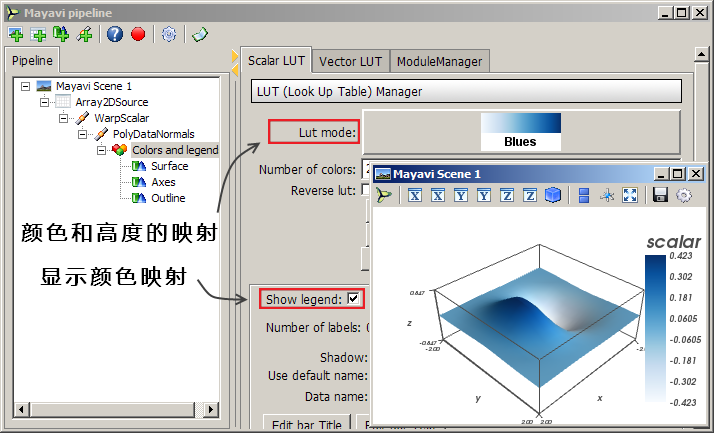
Task: Open the ModuleManager tab
Action: (439, 61)
